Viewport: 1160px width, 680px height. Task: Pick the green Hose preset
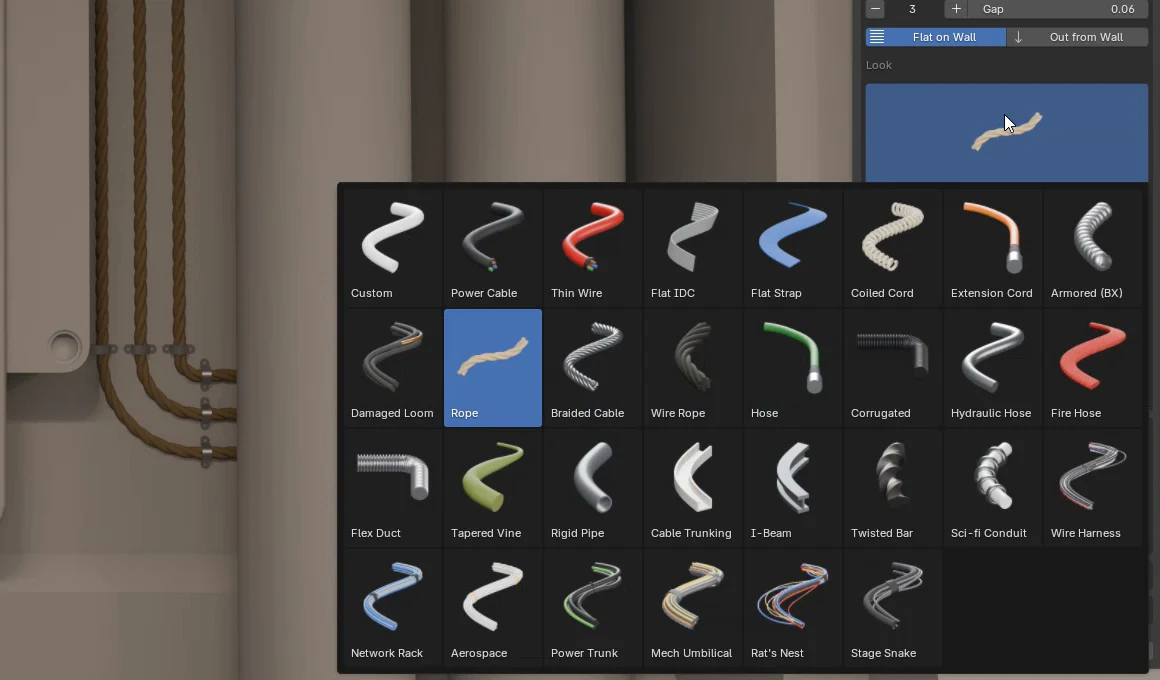(x=792, y=368)
